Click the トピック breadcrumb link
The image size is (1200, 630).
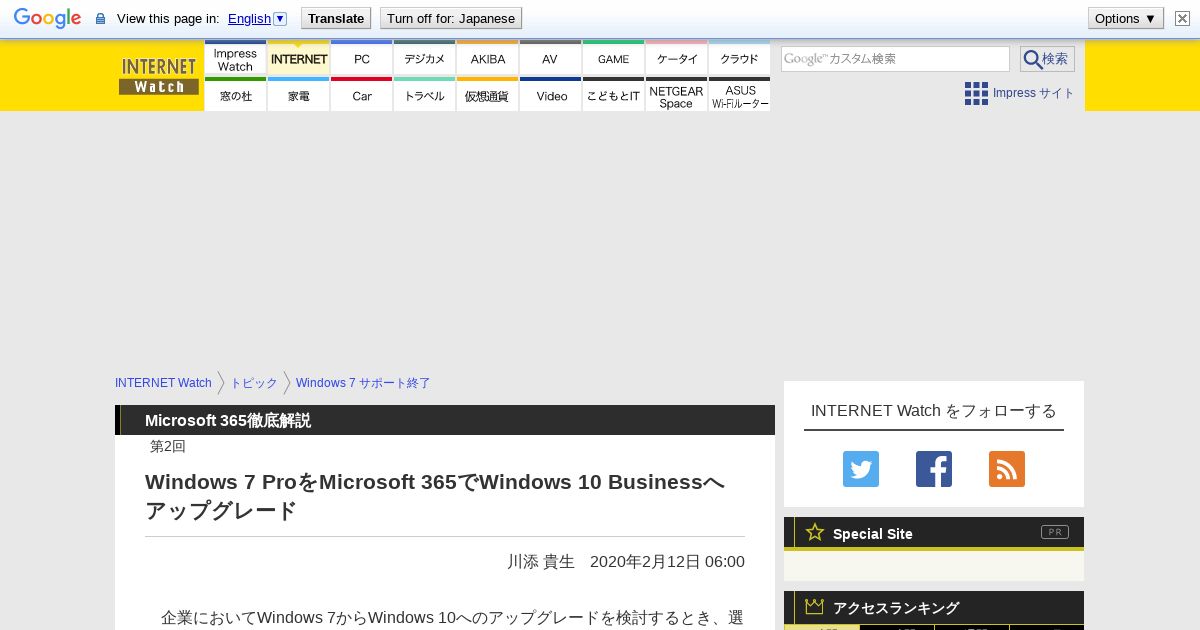coord(254,383)
